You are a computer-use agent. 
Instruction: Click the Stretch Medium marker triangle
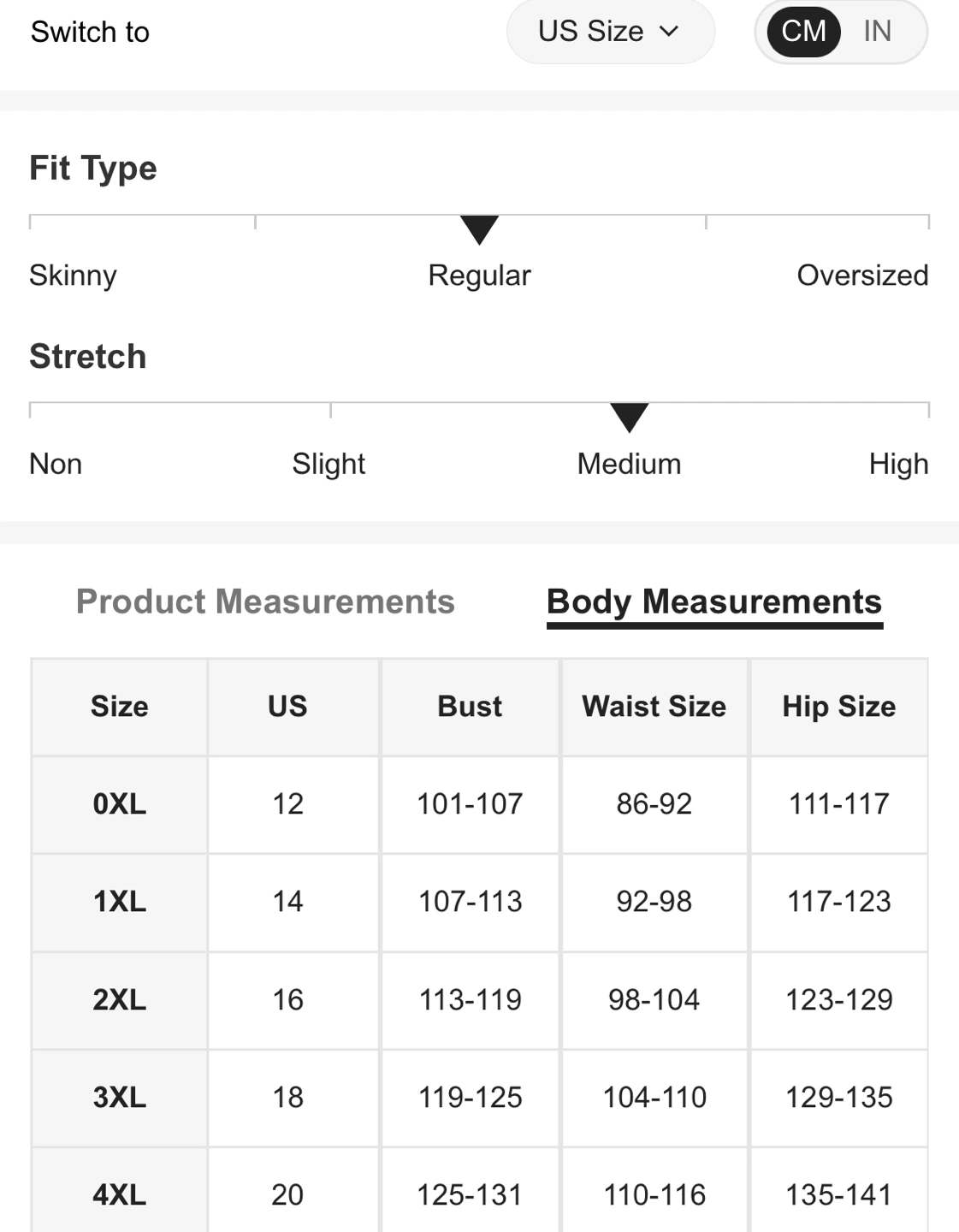coord(629,417)
